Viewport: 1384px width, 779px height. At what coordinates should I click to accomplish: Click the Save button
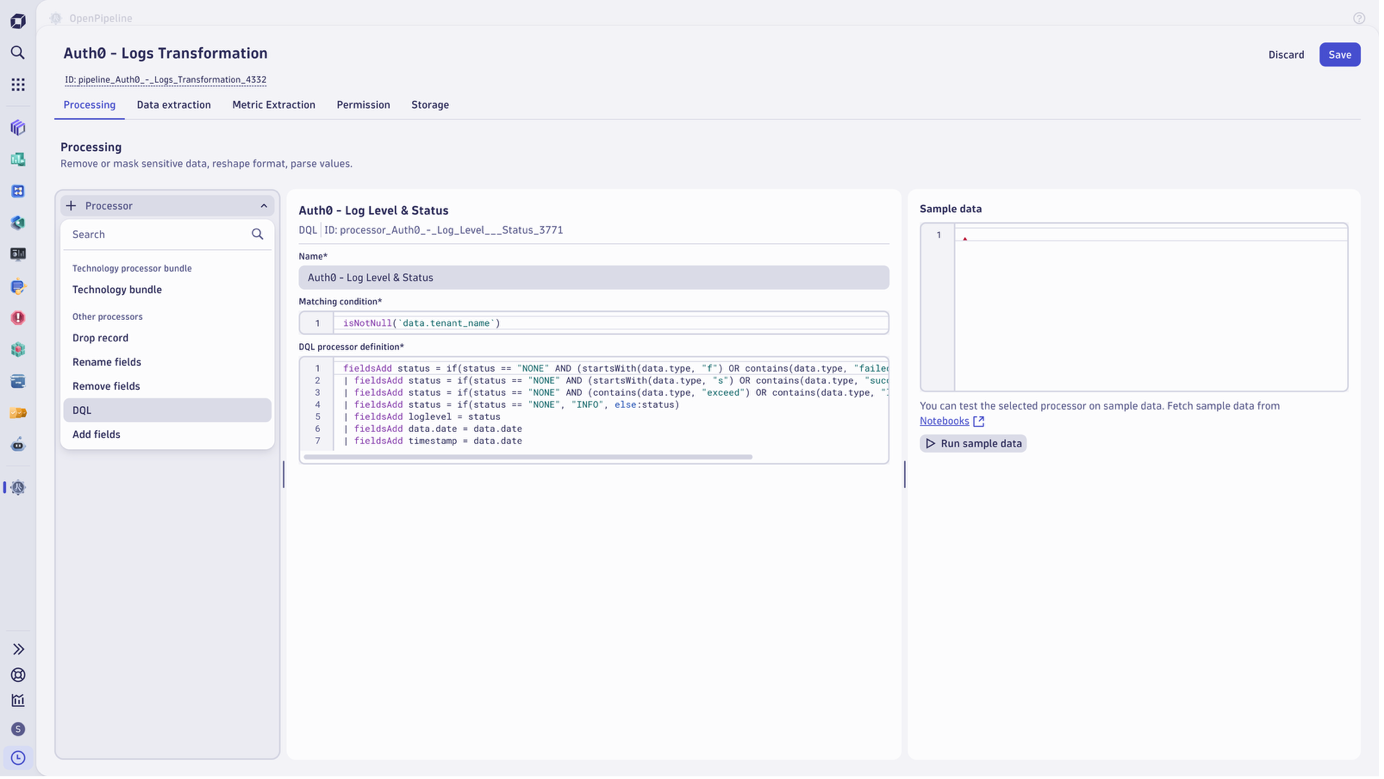pos(1339,54)
